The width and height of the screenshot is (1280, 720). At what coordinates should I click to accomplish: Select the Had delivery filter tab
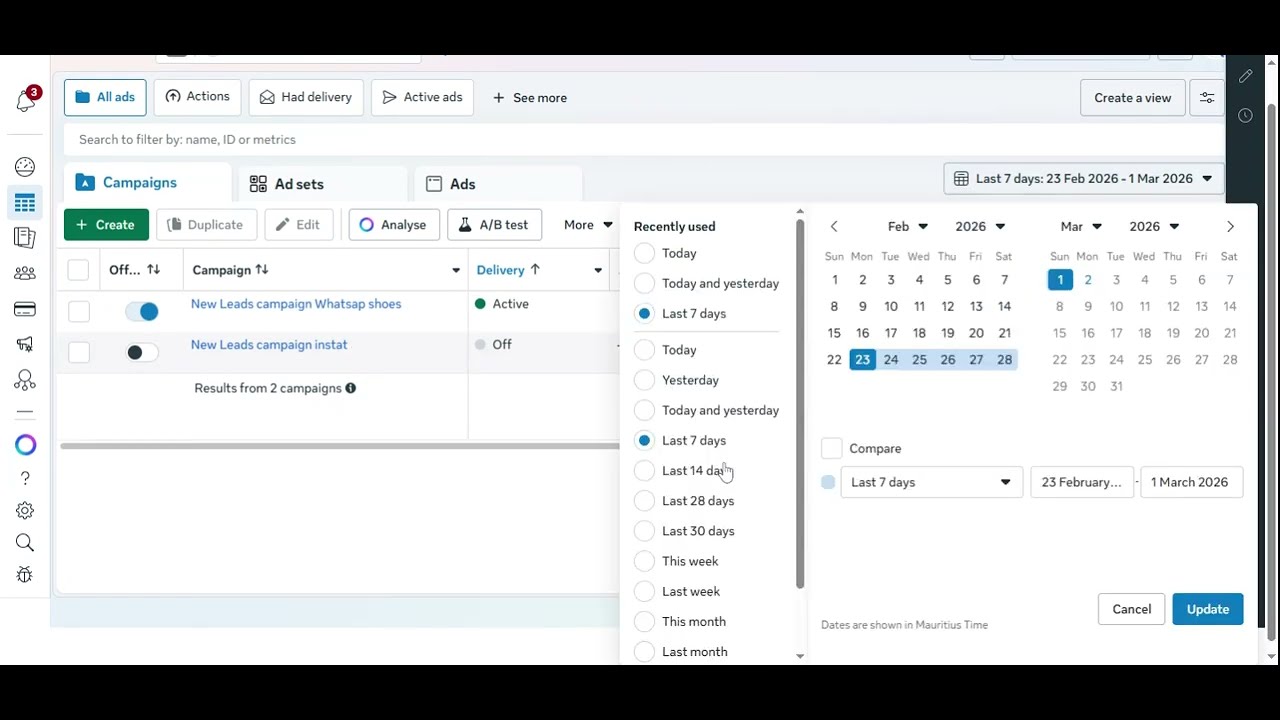click(306, 97)
